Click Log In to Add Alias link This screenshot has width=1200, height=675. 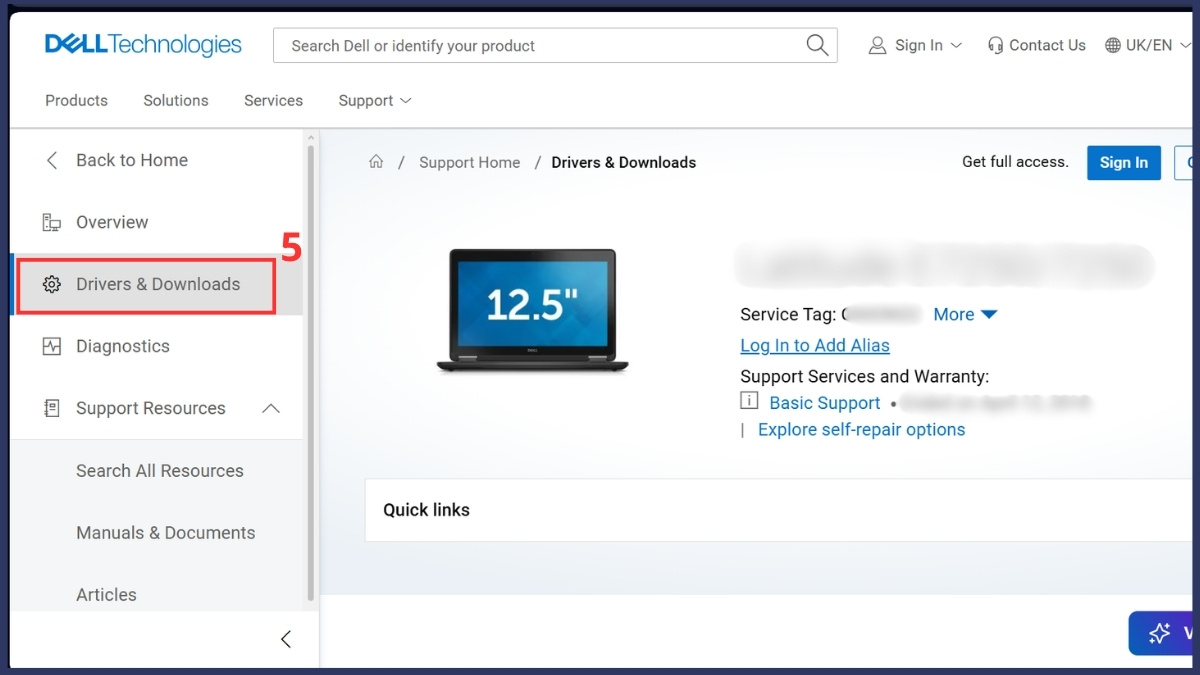[815, 345]
